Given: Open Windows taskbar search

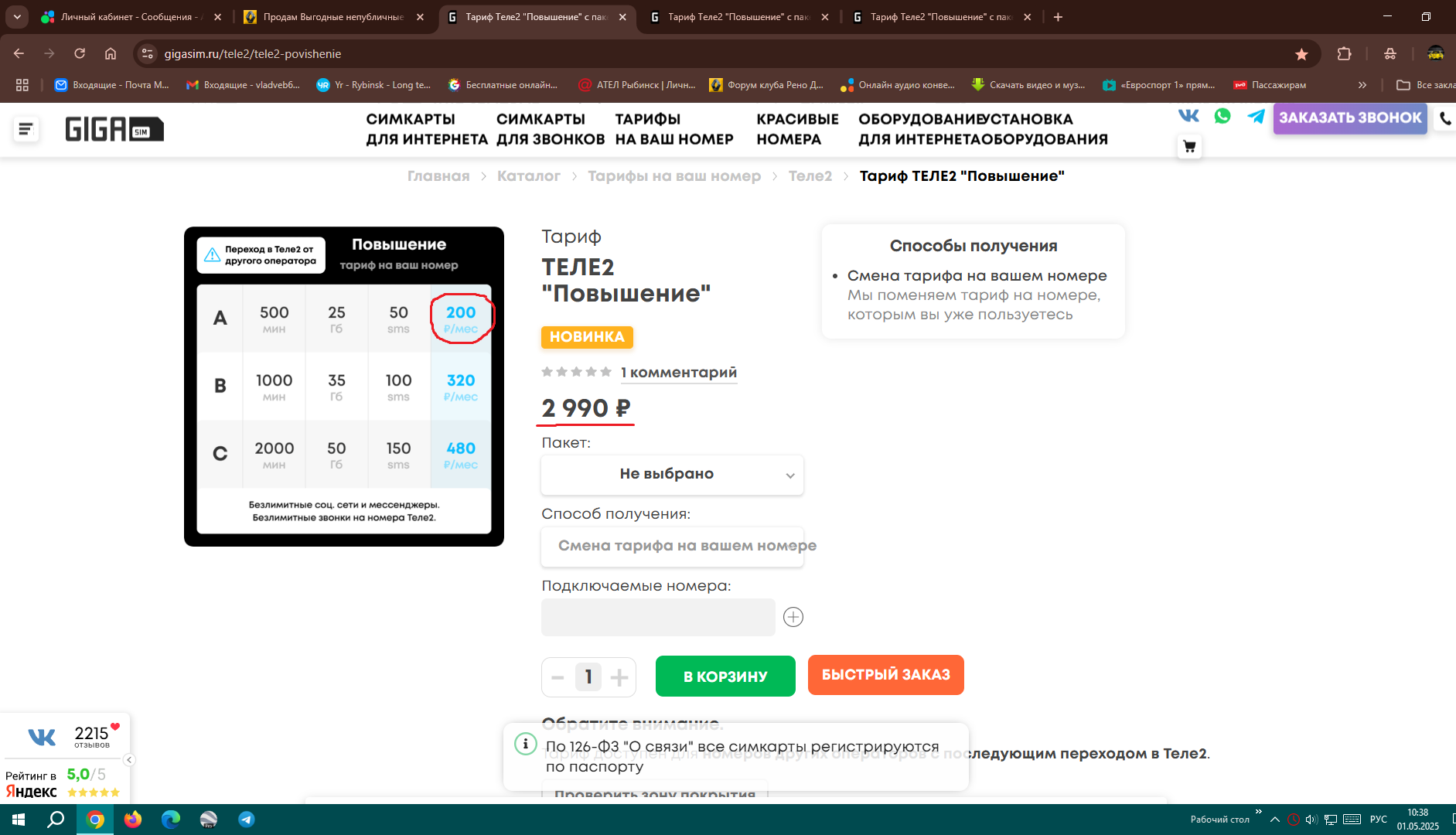Looking at the screenshot, I should coord(56,820).
